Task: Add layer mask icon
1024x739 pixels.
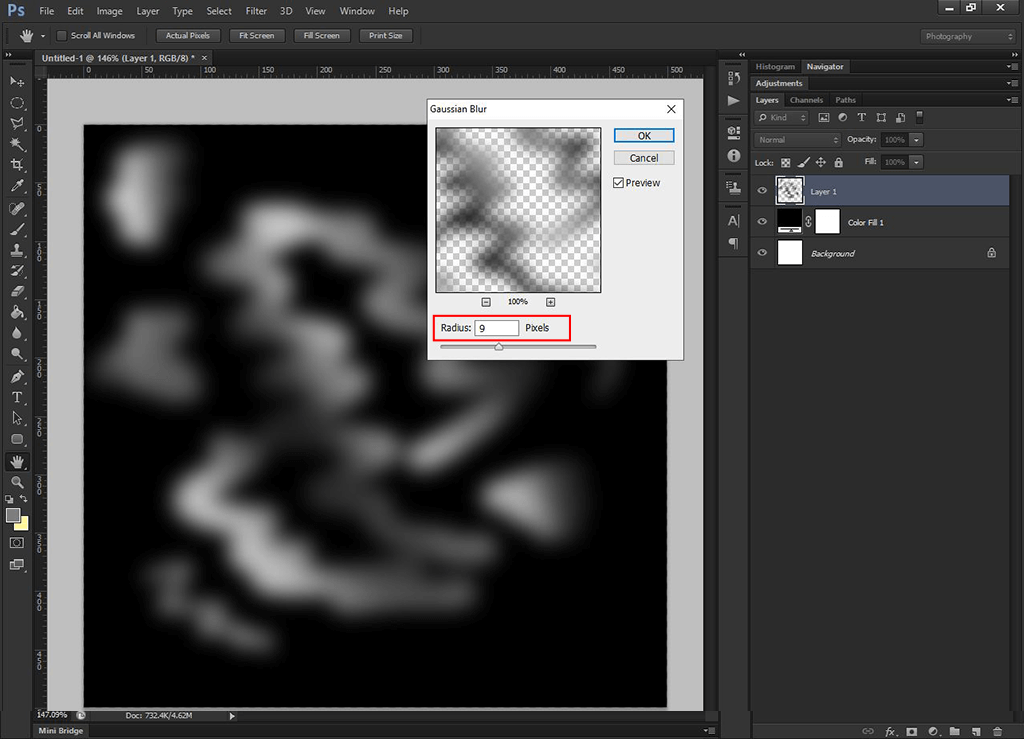Action: 912,732
